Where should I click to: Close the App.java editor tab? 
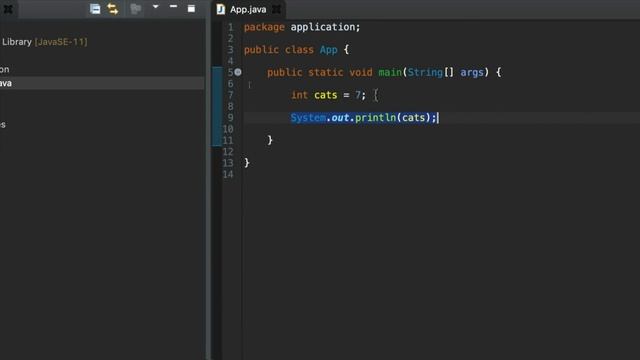click(x=276, y=9)
